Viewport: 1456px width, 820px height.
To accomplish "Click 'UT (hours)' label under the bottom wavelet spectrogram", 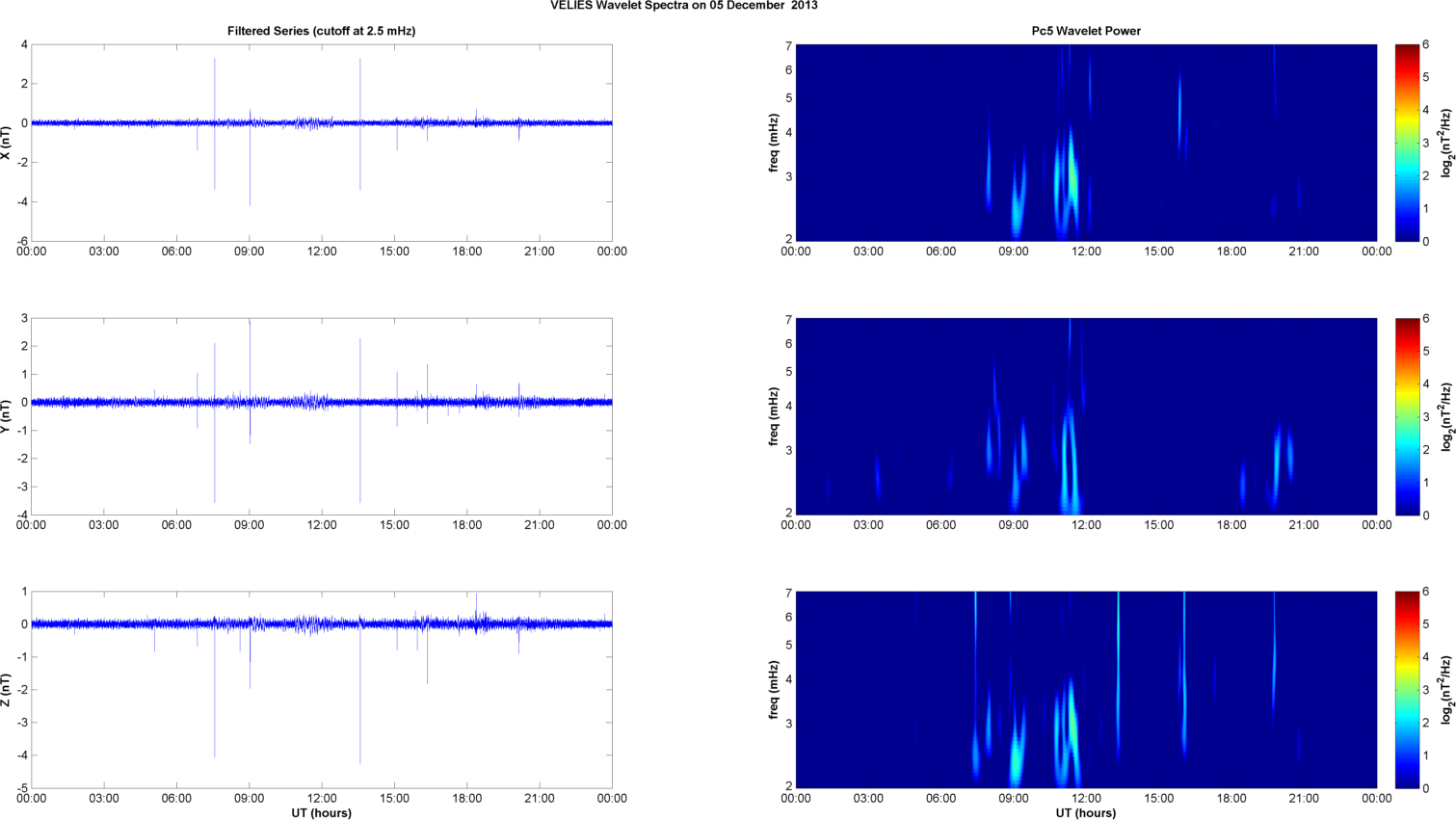I will pos(1086,812).
